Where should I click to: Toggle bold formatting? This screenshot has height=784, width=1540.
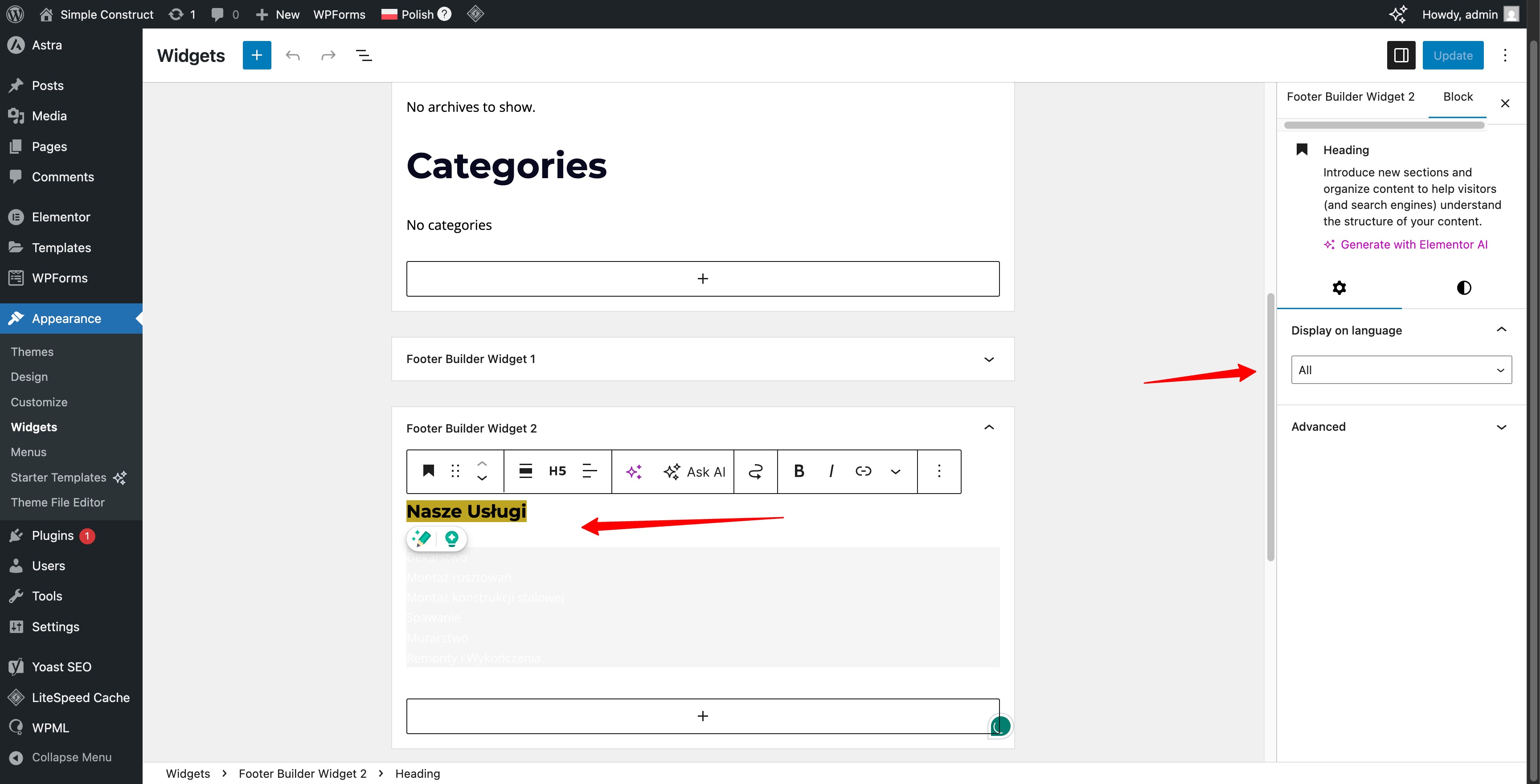click(799, 471)
